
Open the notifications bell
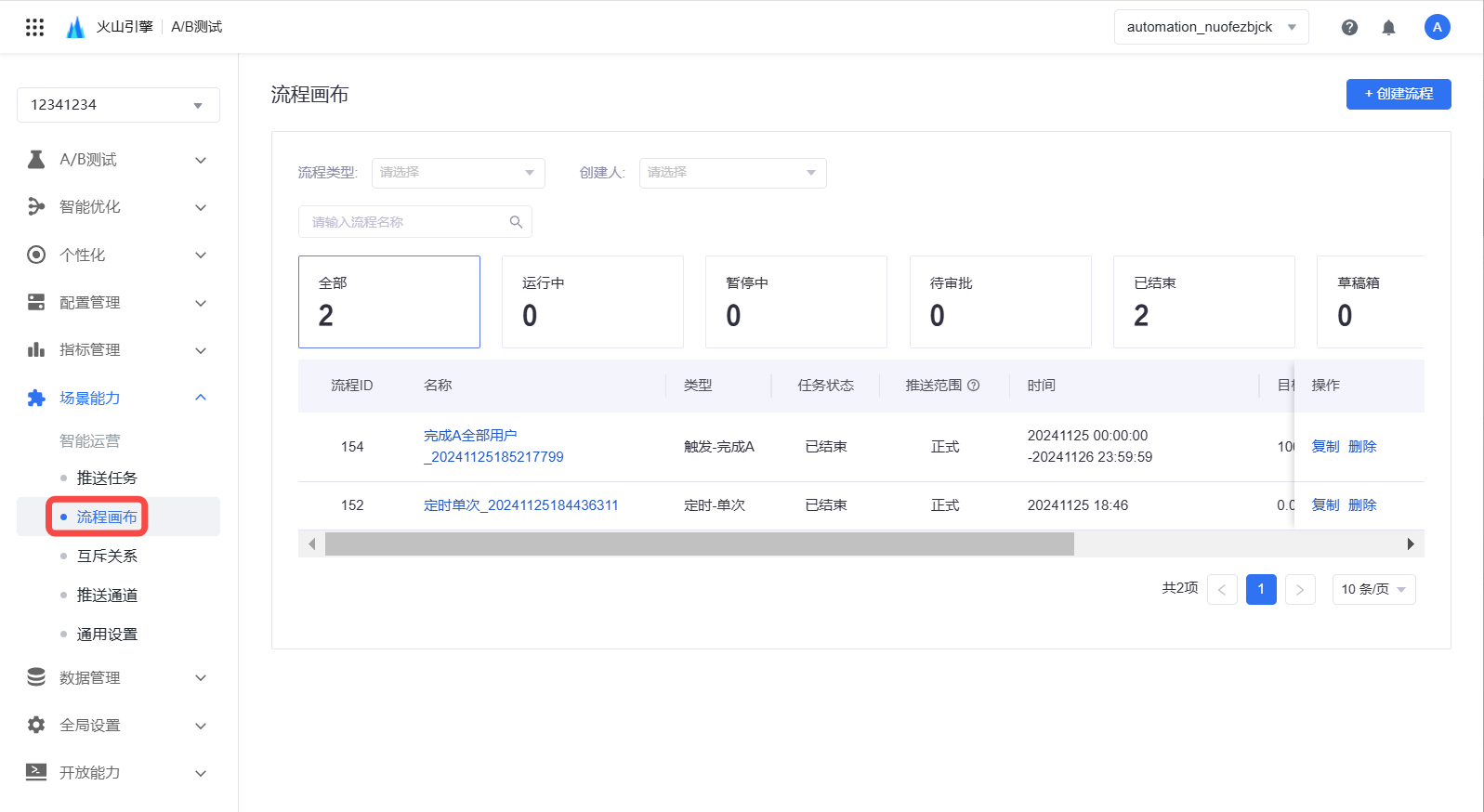1388,27
